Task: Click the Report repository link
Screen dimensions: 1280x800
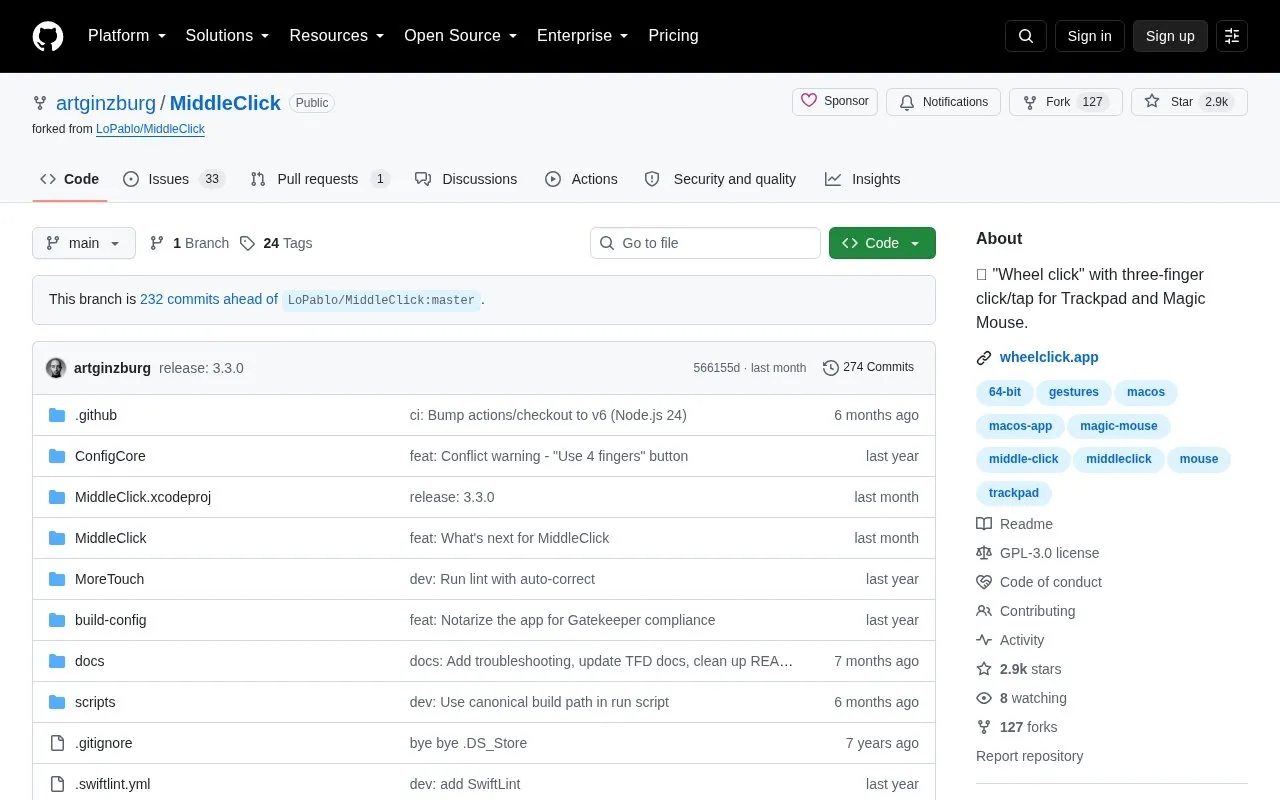Action: click(x=1030, y=756)
